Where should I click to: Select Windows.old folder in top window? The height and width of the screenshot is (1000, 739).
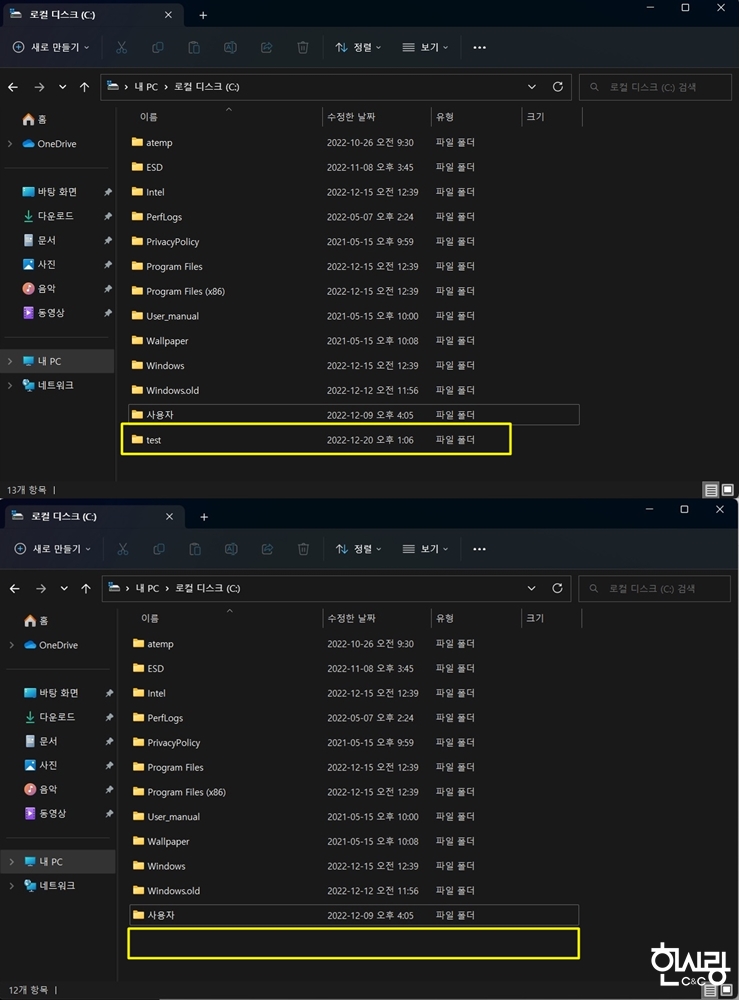point(354,390)
